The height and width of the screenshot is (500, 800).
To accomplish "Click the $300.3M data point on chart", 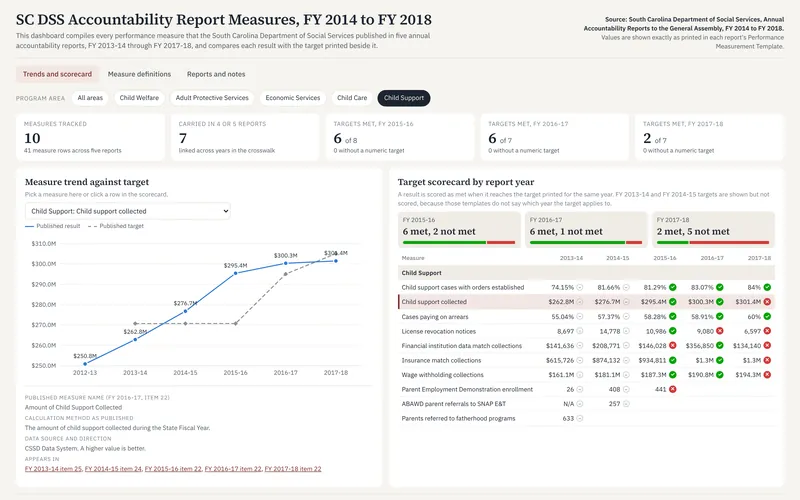I will (x=286, y=263).
